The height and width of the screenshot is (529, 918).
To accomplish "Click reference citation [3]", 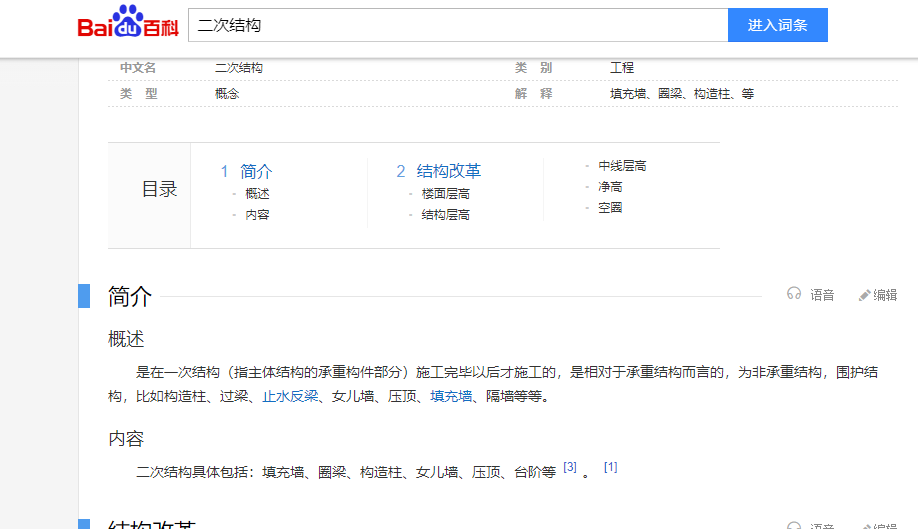I will point(570,467).
